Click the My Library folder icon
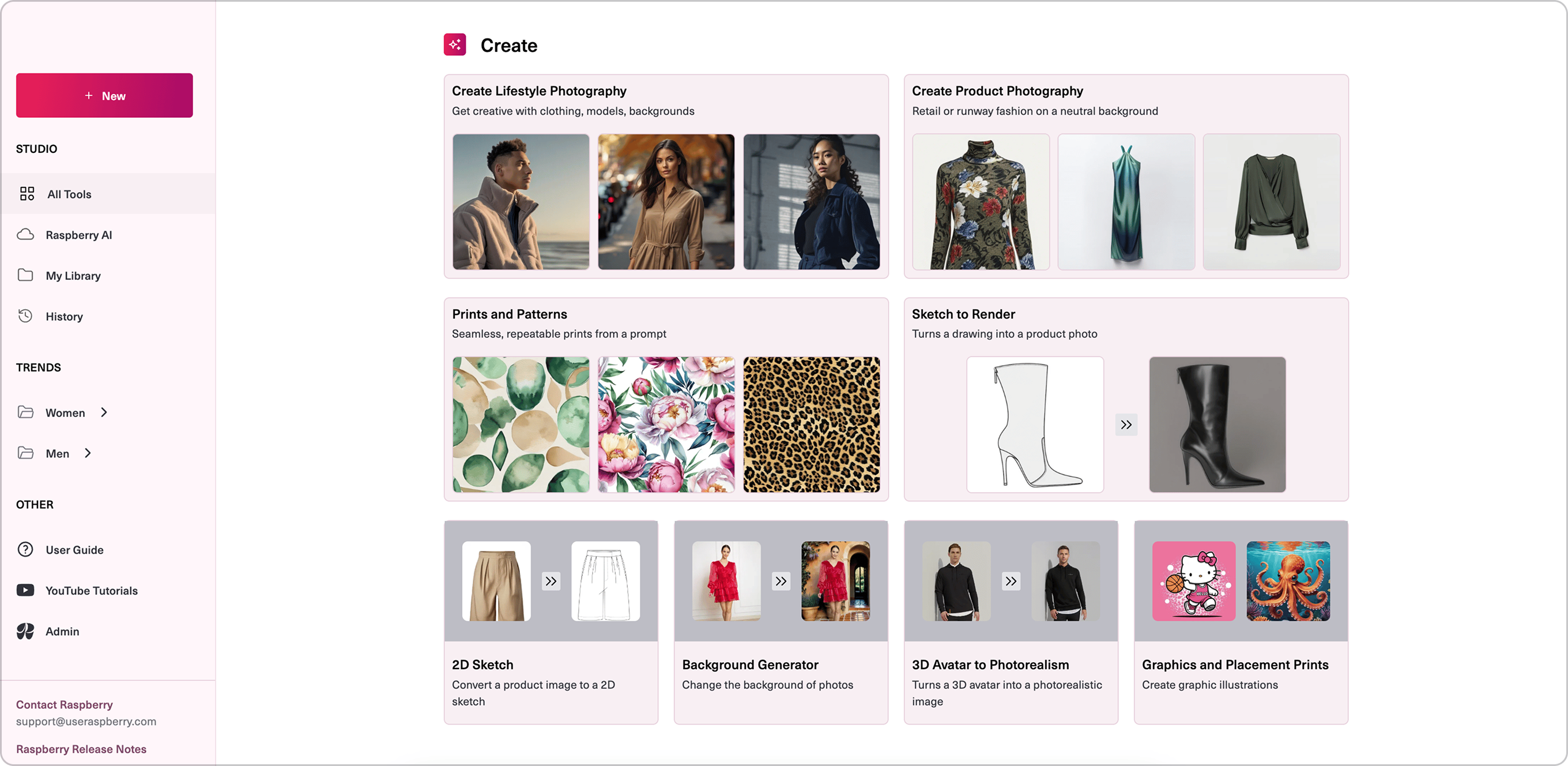Screen dimensions: 1568x766 [25, 275]
